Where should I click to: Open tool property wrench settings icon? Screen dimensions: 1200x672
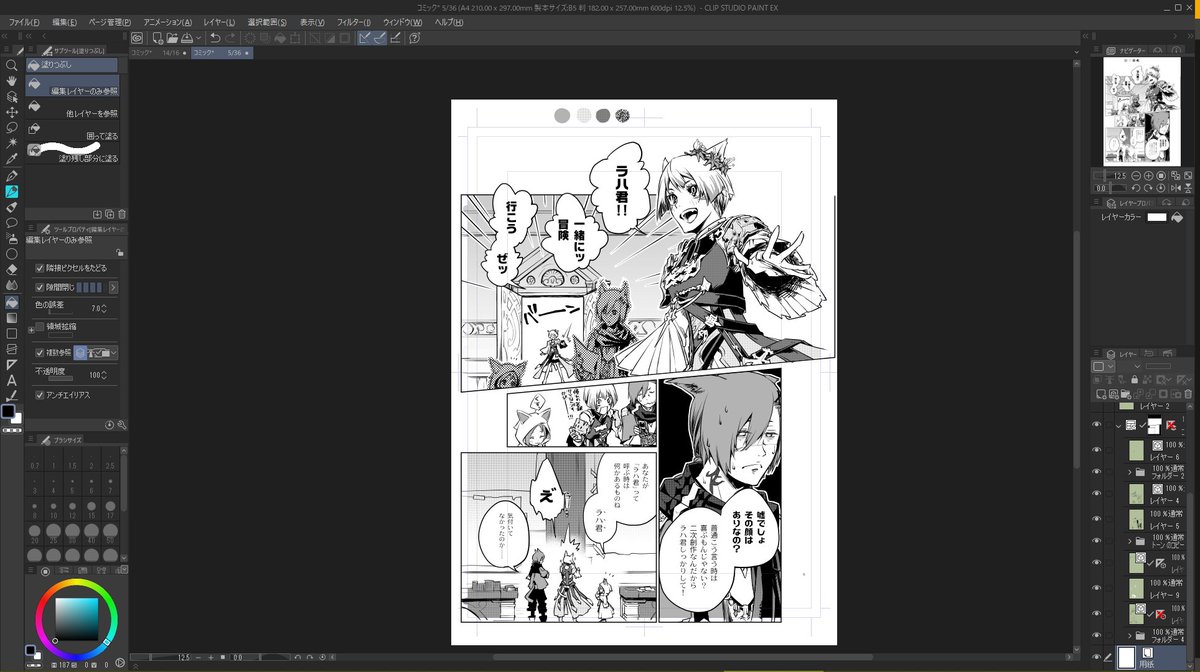(x=122, y=424)
